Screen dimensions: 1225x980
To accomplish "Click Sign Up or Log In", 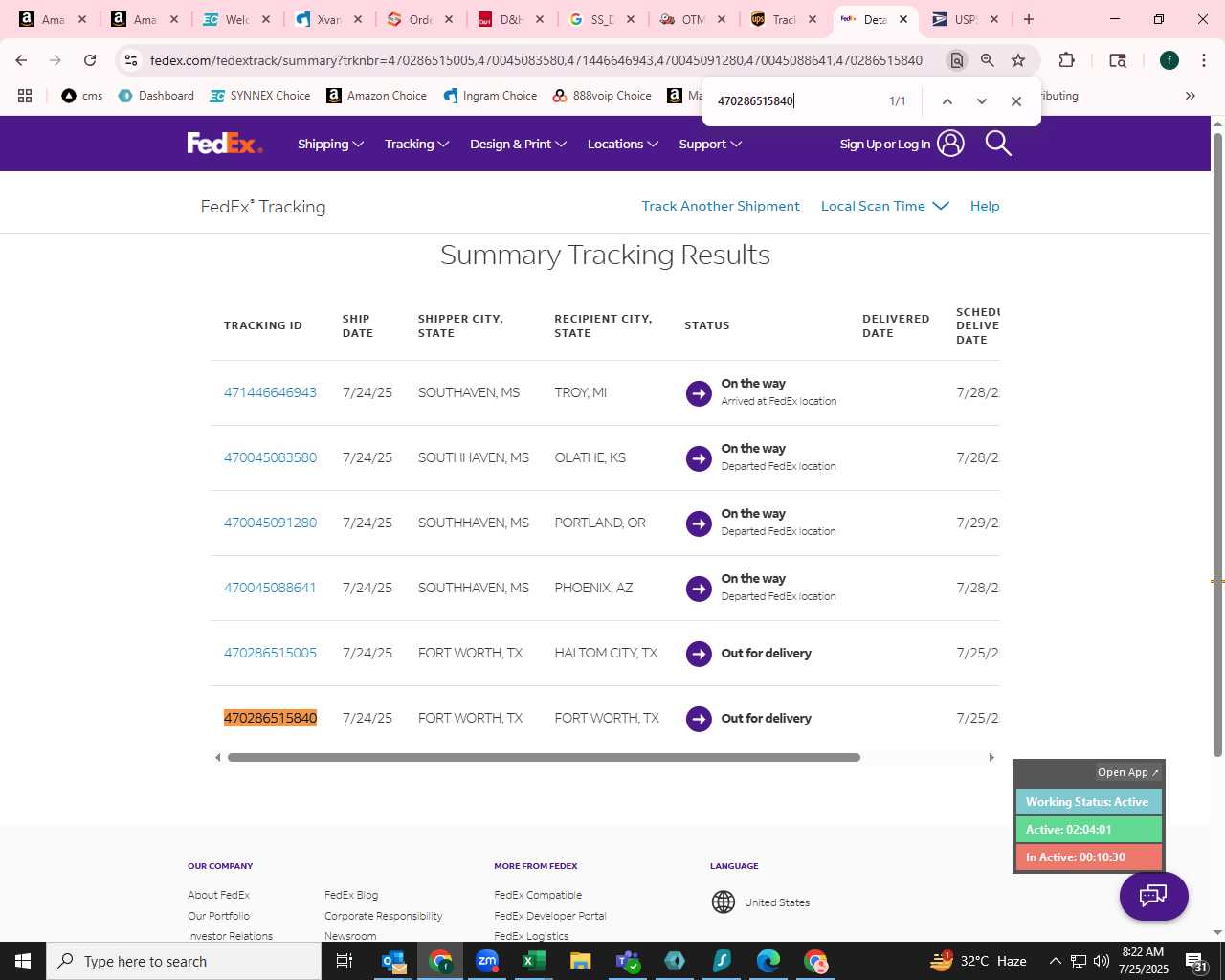I will [885, 145].
